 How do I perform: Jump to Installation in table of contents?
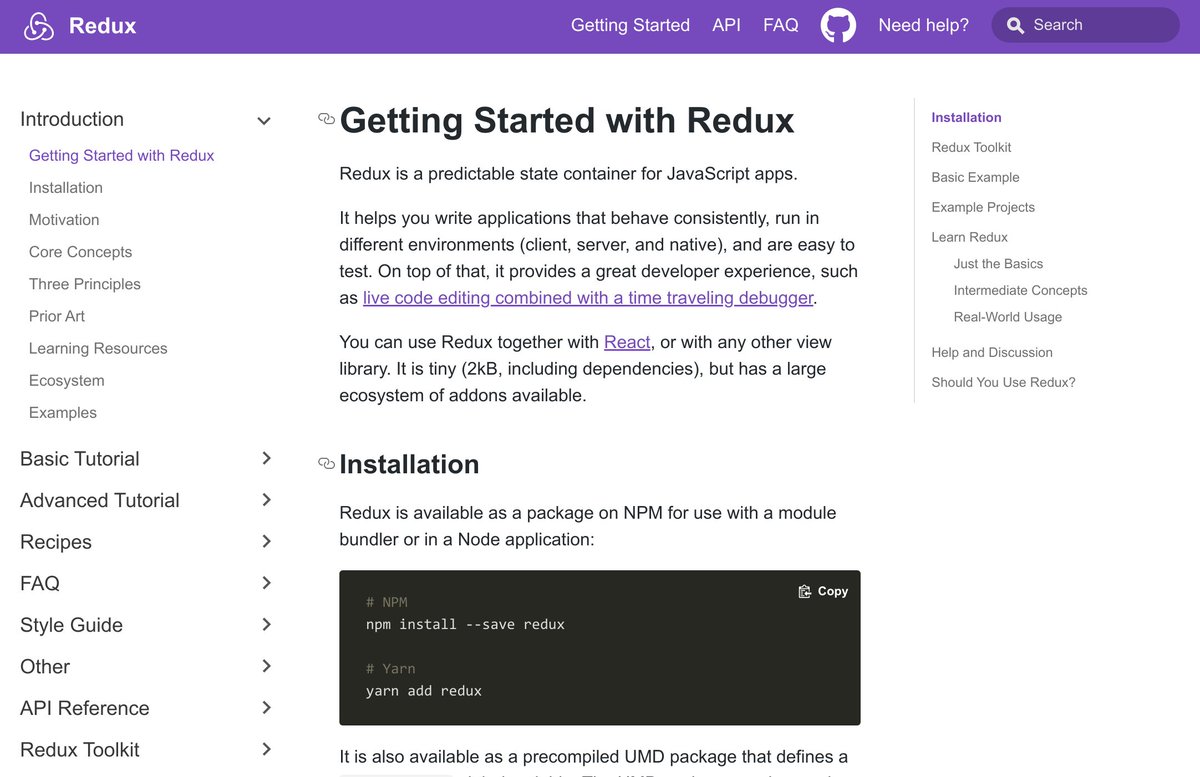(x=966, y=117)
